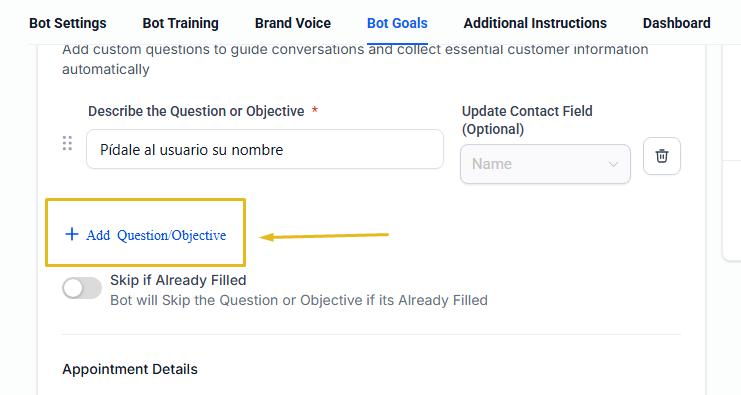Click the chevron arrow in Name dropdown
741x395 pixels.
point(613,164)
